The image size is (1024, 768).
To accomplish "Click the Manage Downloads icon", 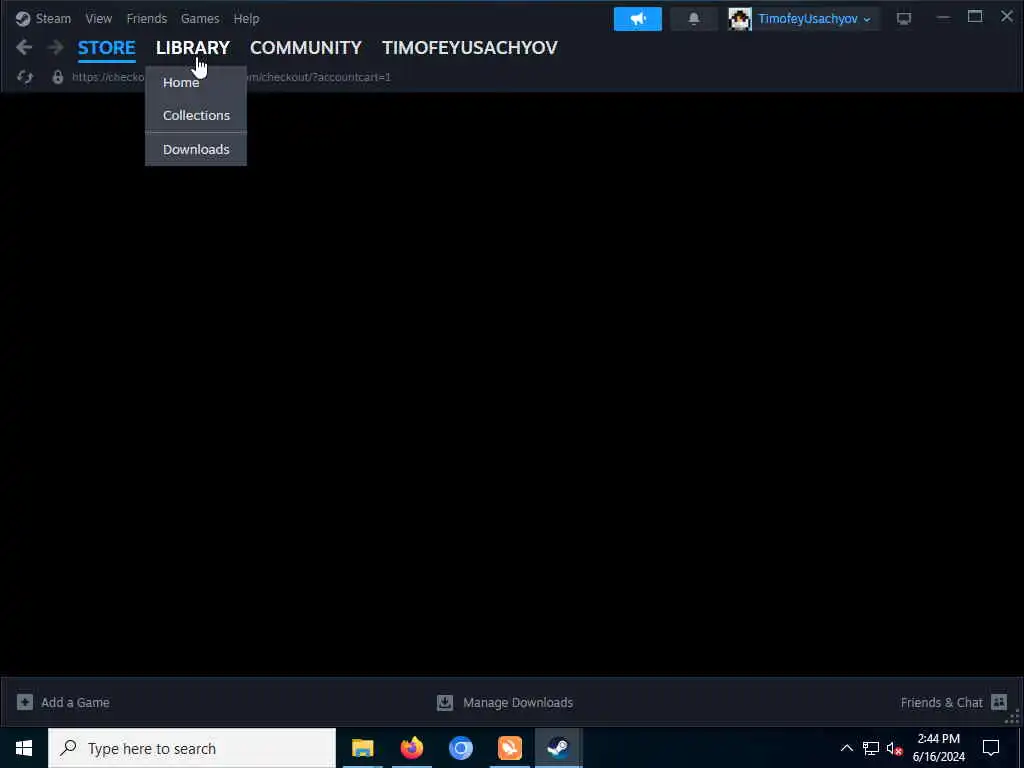I will click(445, 702).
